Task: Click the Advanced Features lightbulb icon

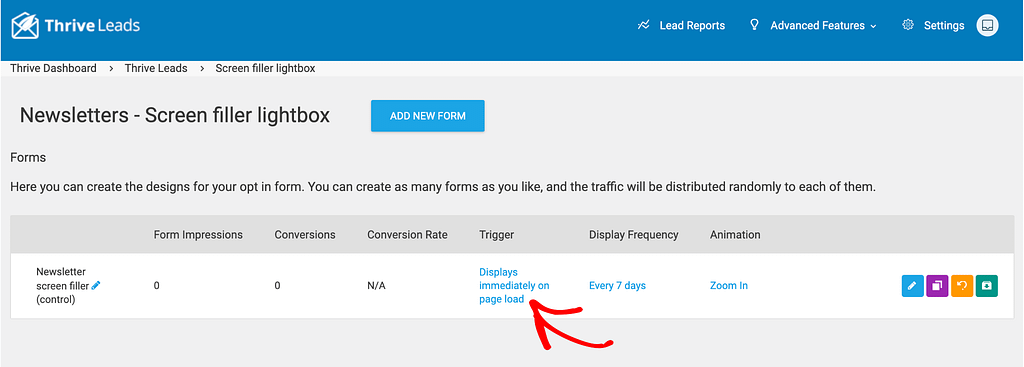Action: 754,25
